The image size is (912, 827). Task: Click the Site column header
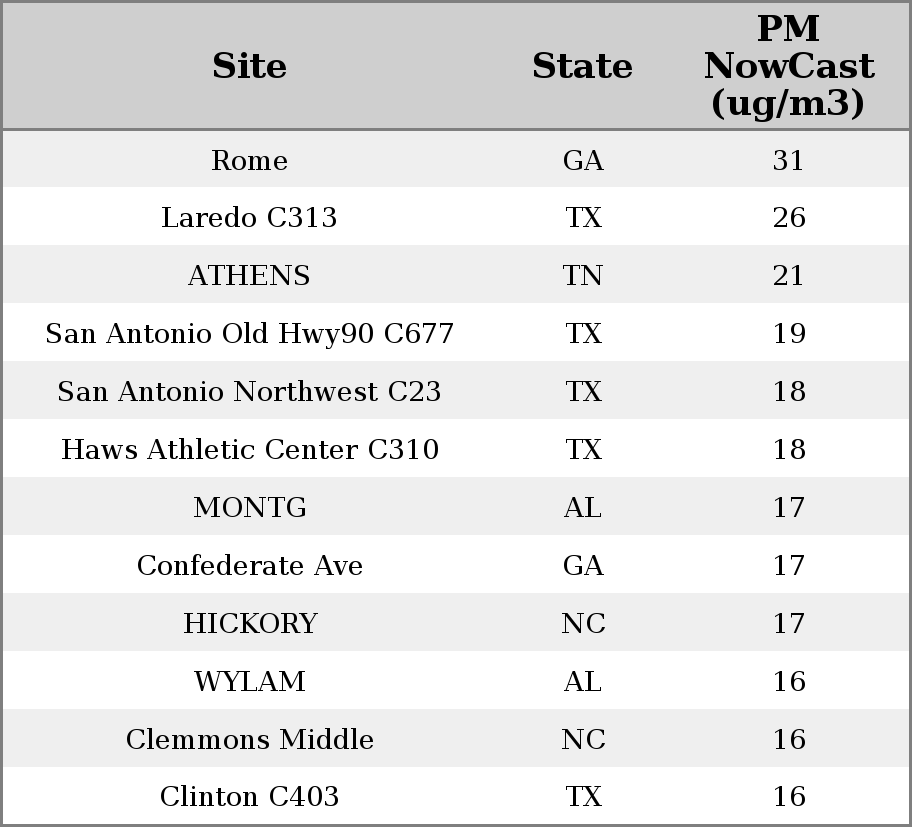point(249,66)
